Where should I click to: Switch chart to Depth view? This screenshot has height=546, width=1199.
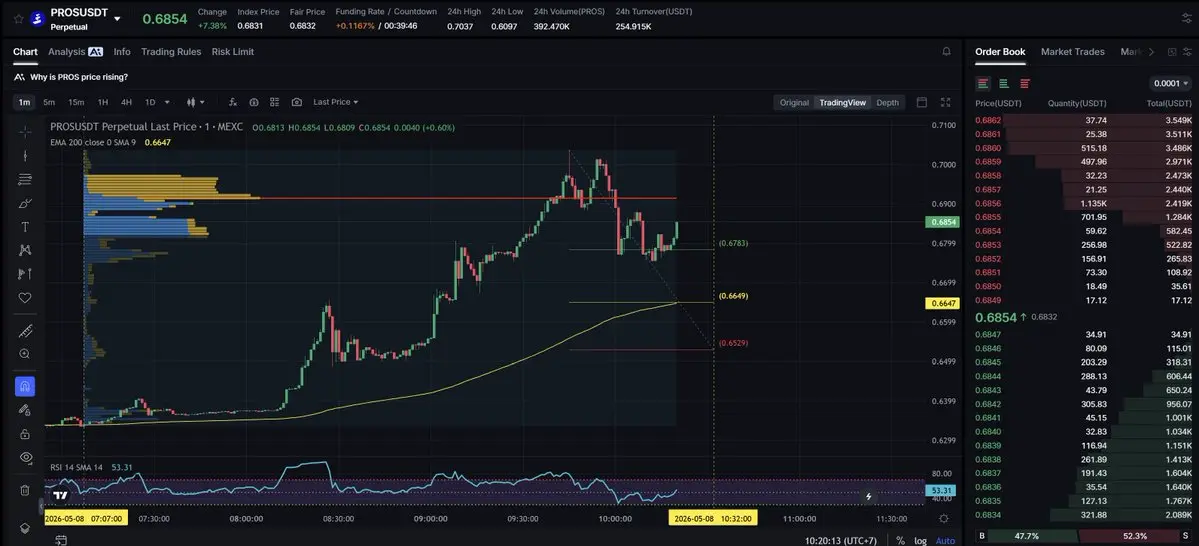point(887,102)
